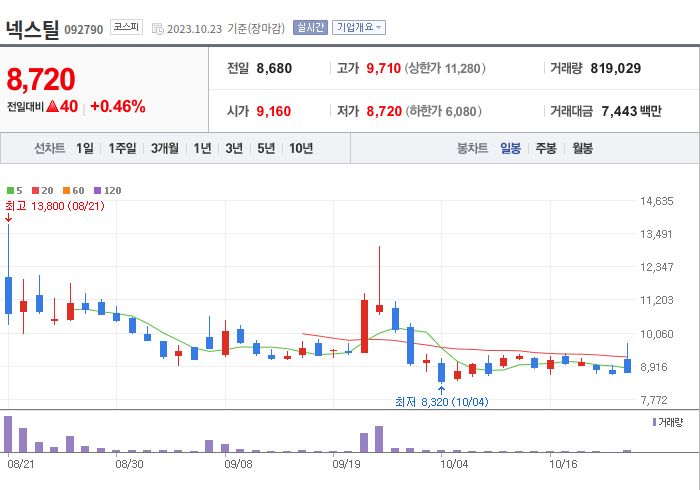The height and width of the screenshot is (490, 700).
Task: Click the 최고 13,800 (08/21) label
Action: coord(55,206)
